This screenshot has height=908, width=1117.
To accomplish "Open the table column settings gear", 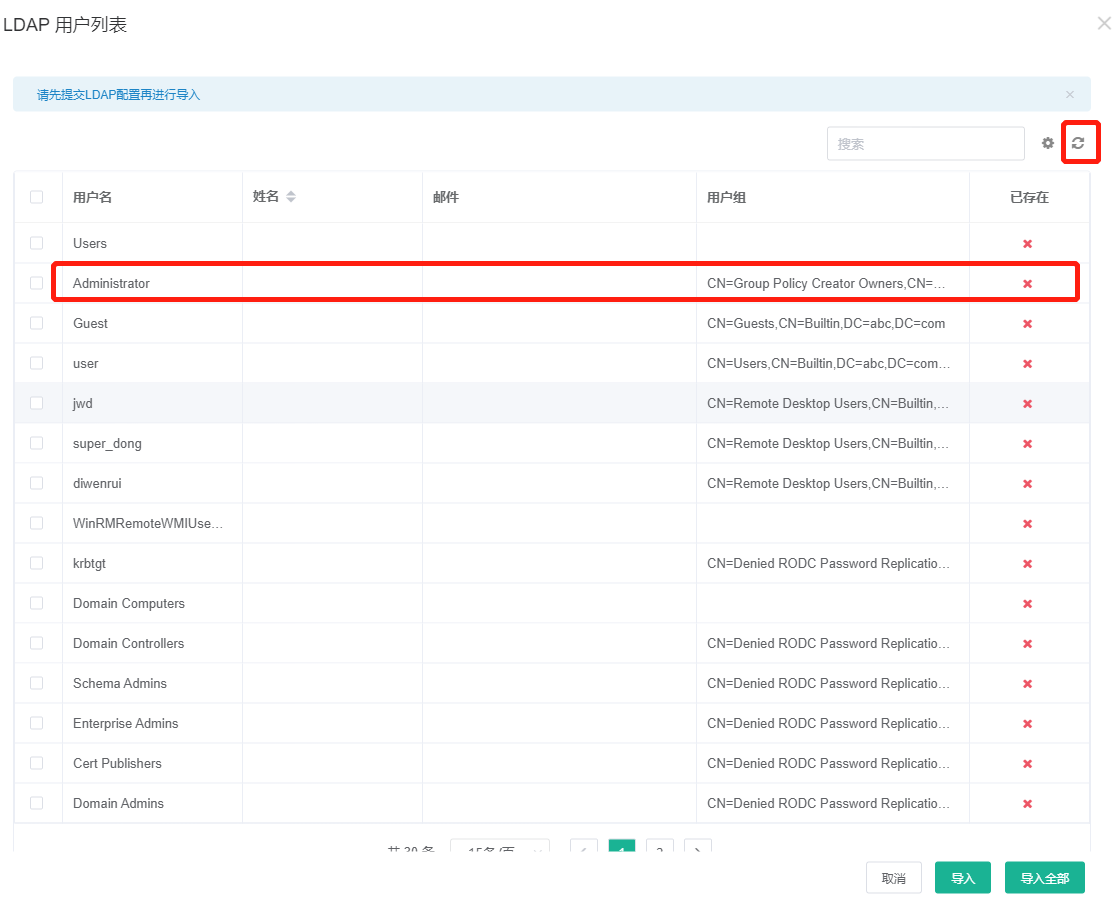I will click(x=1047, y=143).
